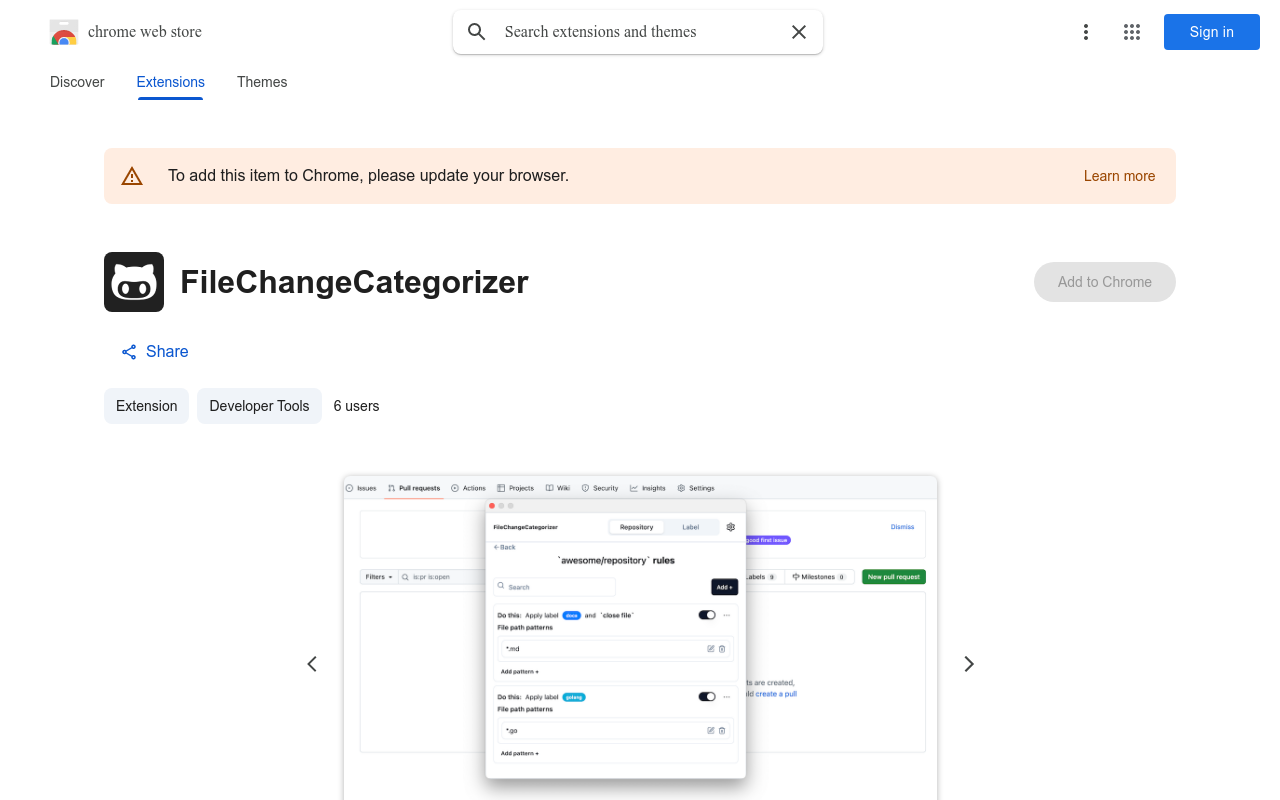Clear the search field with the X icon
The width and height of the screenshot is (1280, 800).
click(x=799, y=32)
